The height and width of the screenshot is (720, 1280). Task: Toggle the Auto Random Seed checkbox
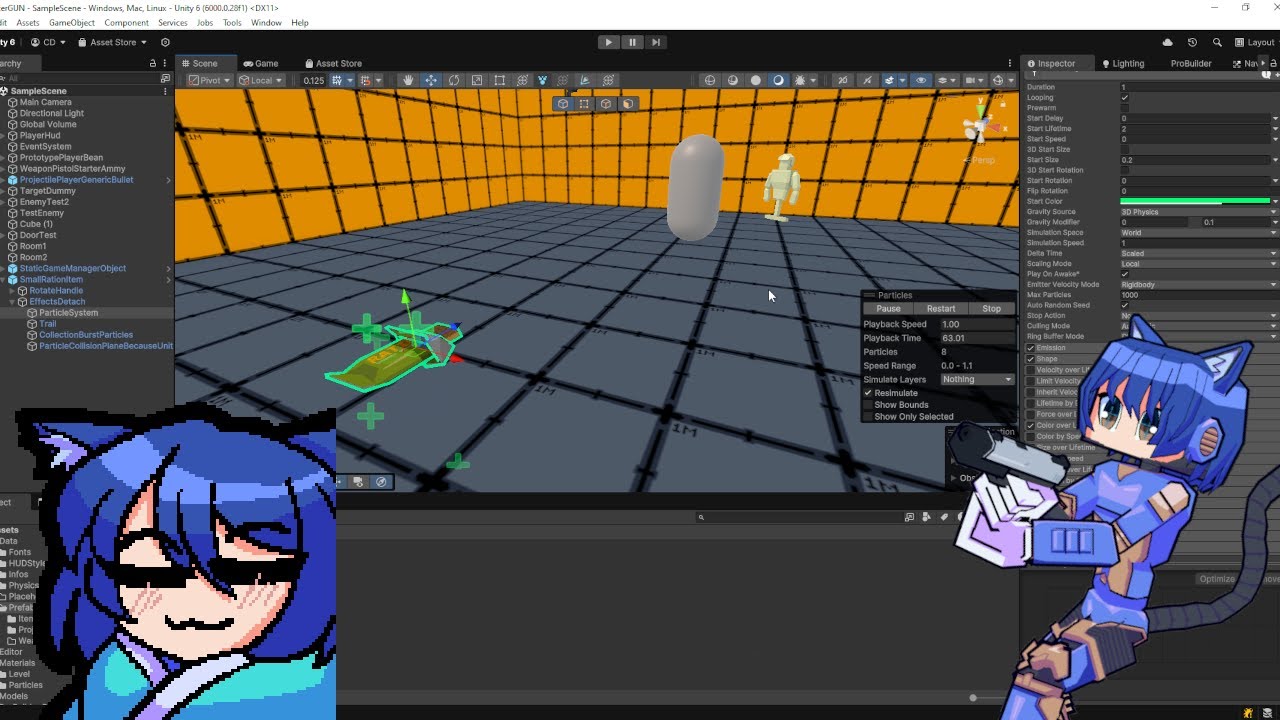[x=1125, y=305]
